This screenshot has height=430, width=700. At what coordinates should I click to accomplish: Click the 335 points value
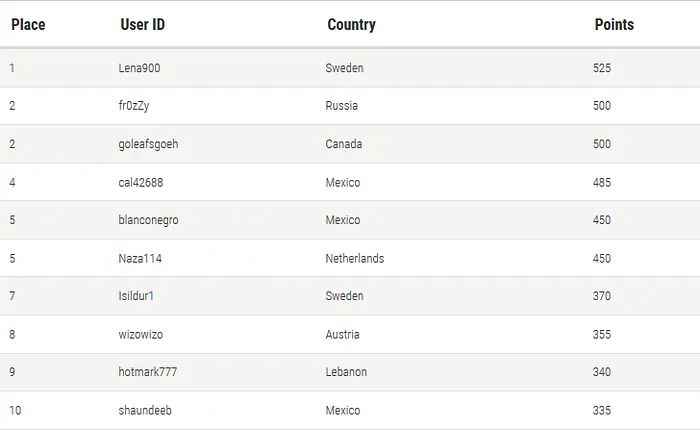(x=601, y=410)
